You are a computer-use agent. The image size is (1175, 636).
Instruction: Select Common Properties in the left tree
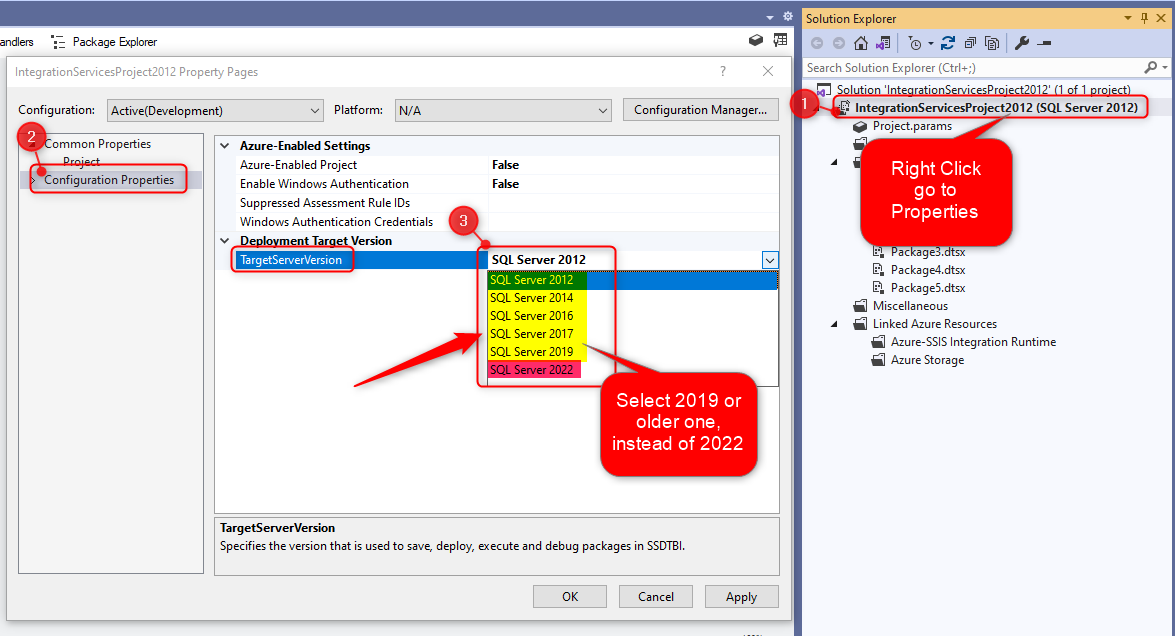coord(97,144)
